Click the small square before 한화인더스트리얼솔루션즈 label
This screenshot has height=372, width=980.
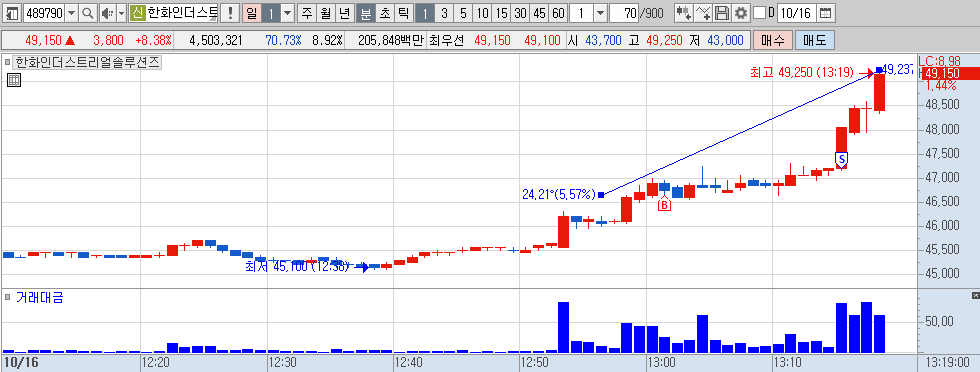click(8, 63)
